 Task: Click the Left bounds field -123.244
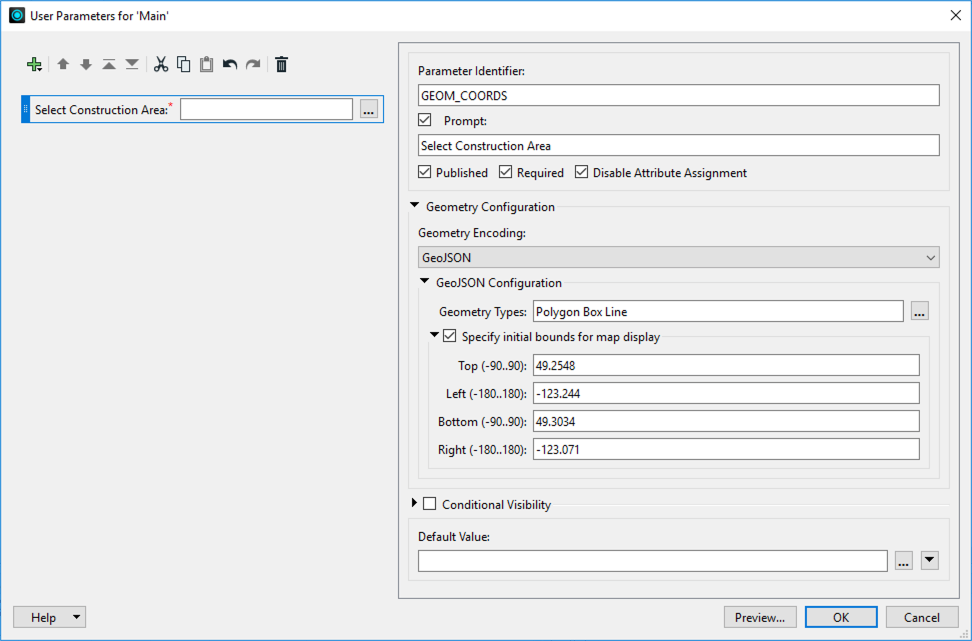726,393
